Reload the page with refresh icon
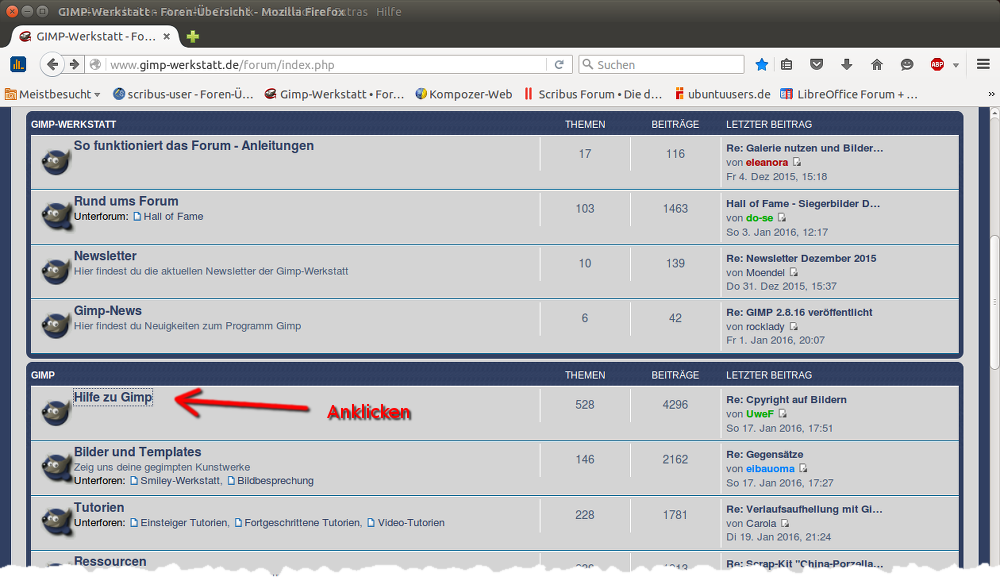The height and width of the screenshot is (578, 1000). (559, 64)
